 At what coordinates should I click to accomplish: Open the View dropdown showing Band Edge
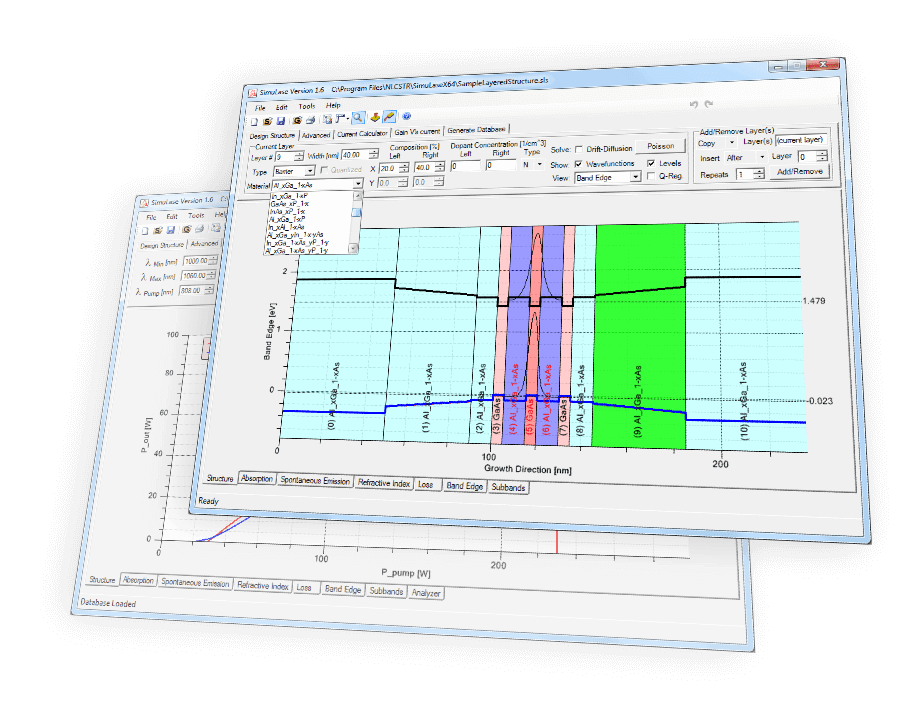tap(608, 177)
